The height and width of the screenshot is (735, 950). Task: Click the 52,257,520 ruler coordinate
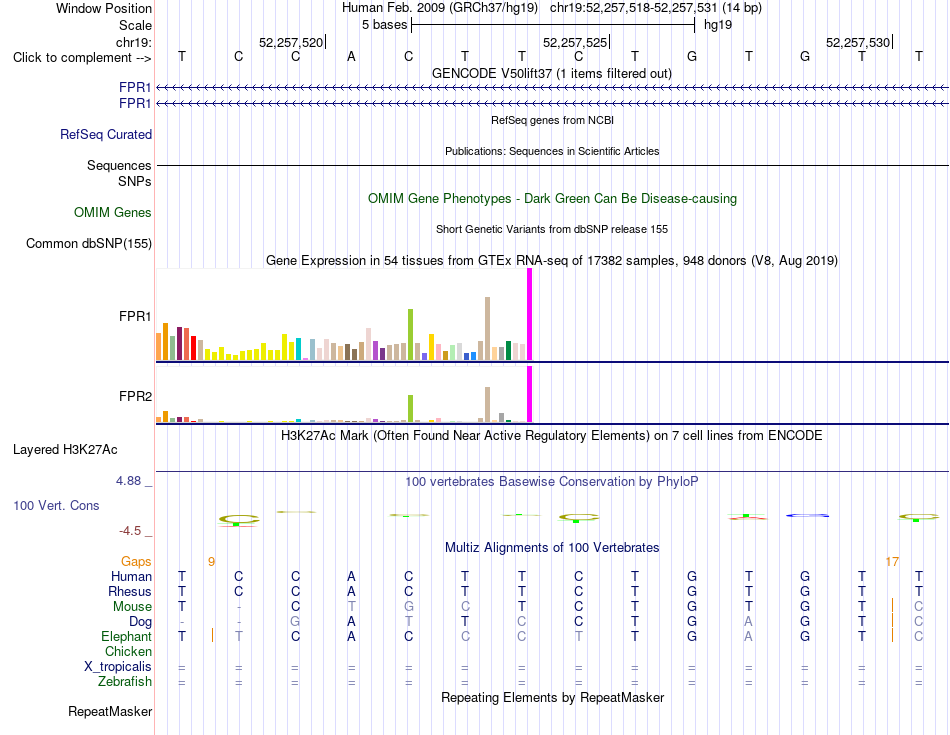(x=291, y=42)
